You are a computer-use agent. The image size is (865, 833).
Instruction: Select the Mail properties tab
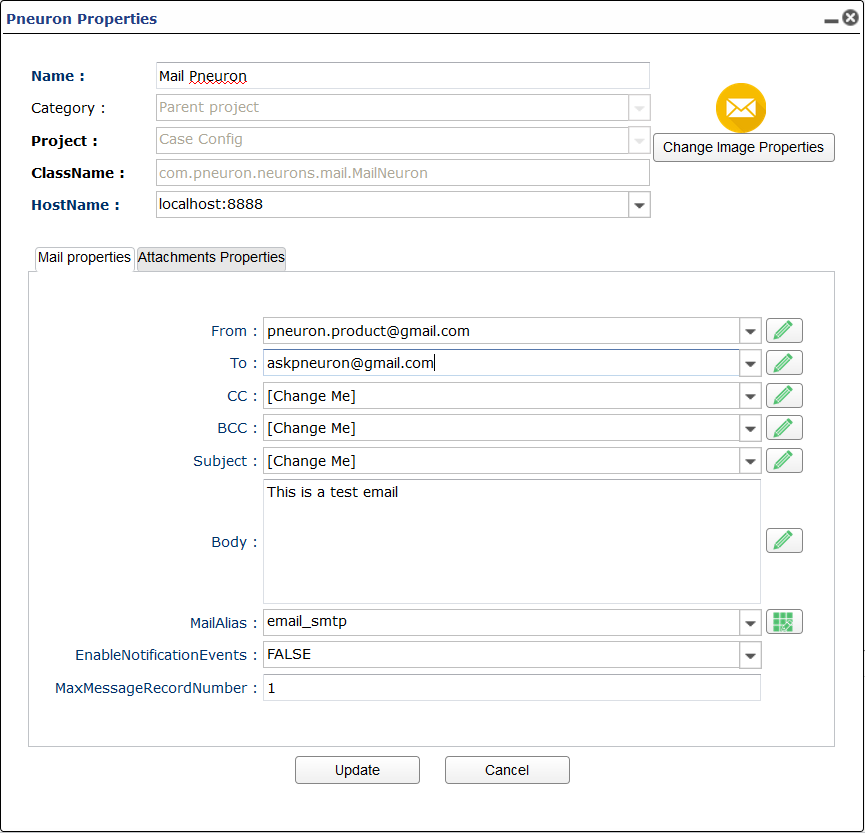click(x=84, y=258)
